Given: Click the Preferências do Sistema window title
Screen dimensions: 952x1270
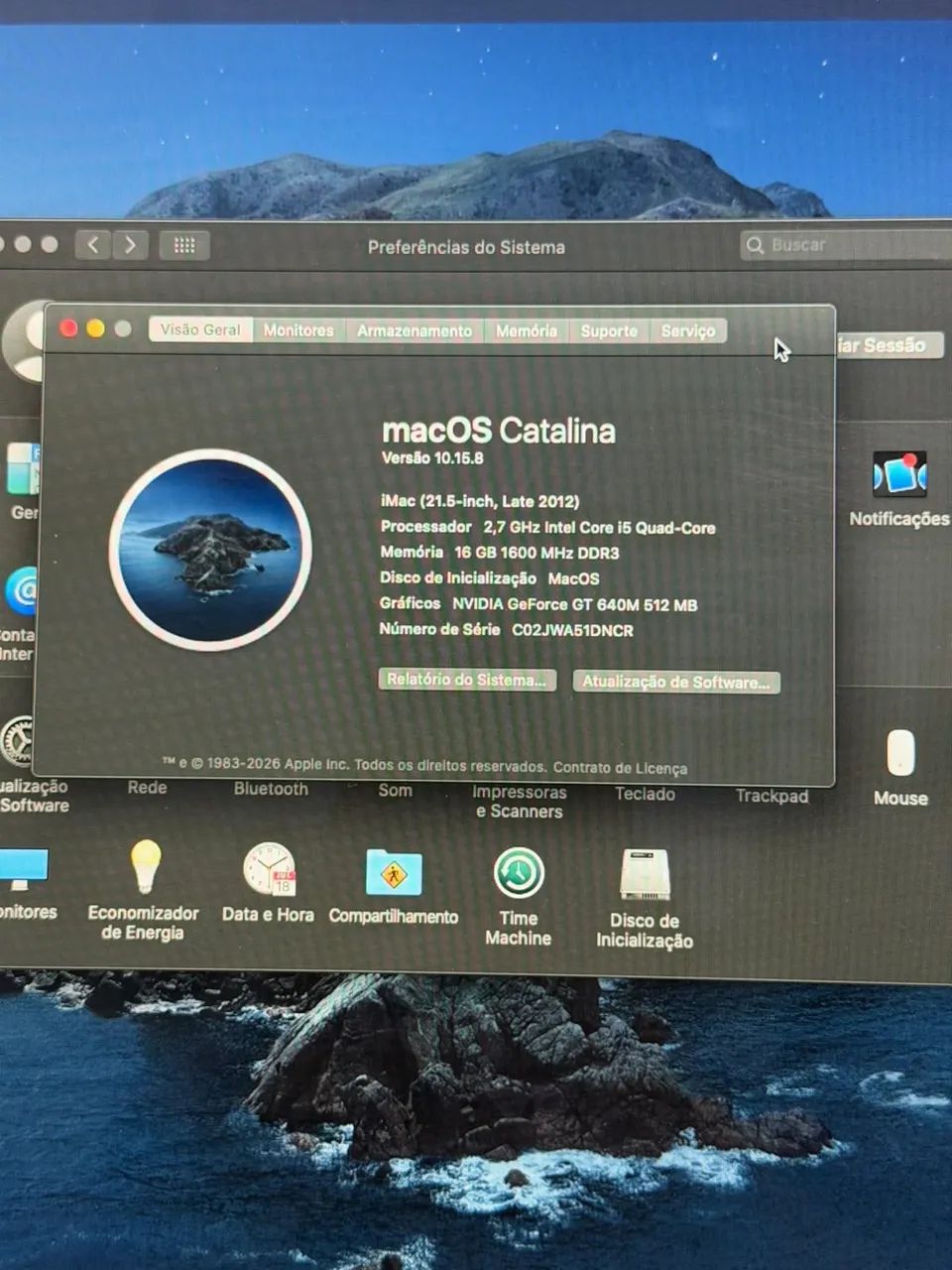Looking at the screenshot, I should (x=466, y=247).
